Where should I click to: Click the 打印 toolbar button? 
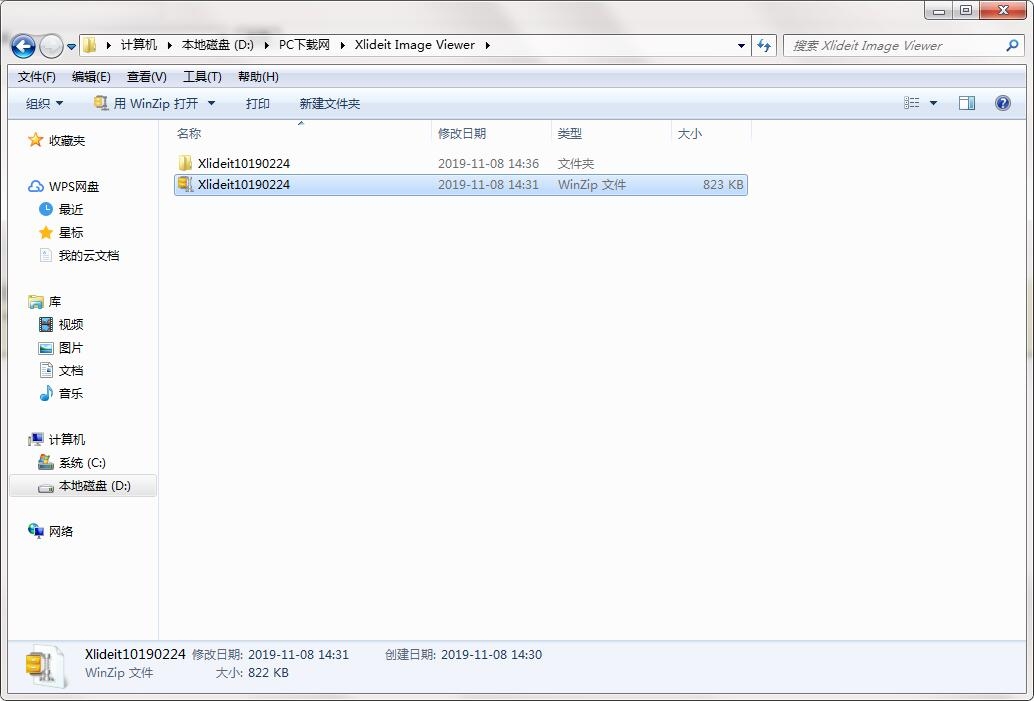(257, 104)
